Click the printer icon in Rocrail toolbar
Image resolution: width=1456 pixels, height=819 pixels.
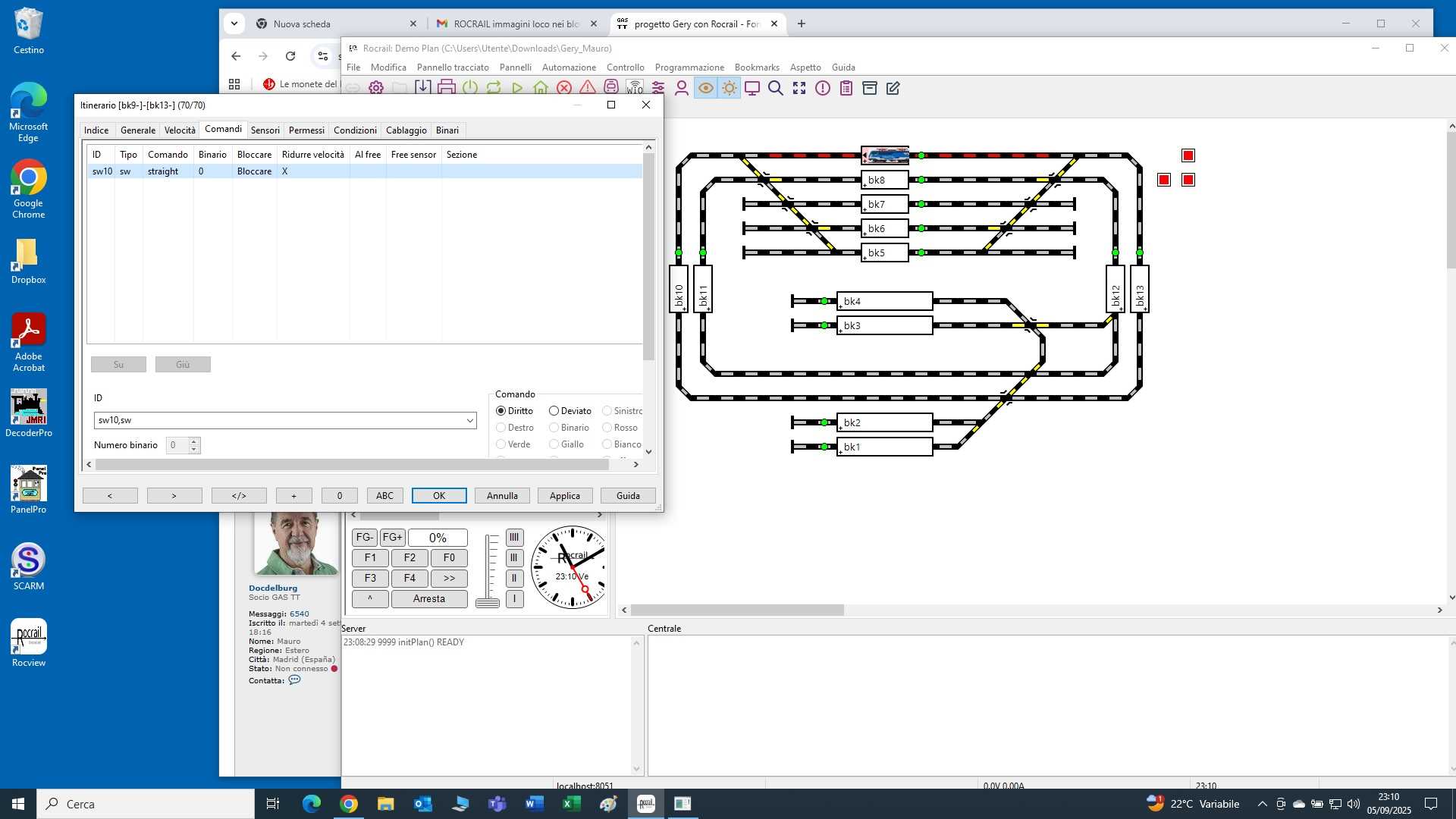tap(447, 88)
